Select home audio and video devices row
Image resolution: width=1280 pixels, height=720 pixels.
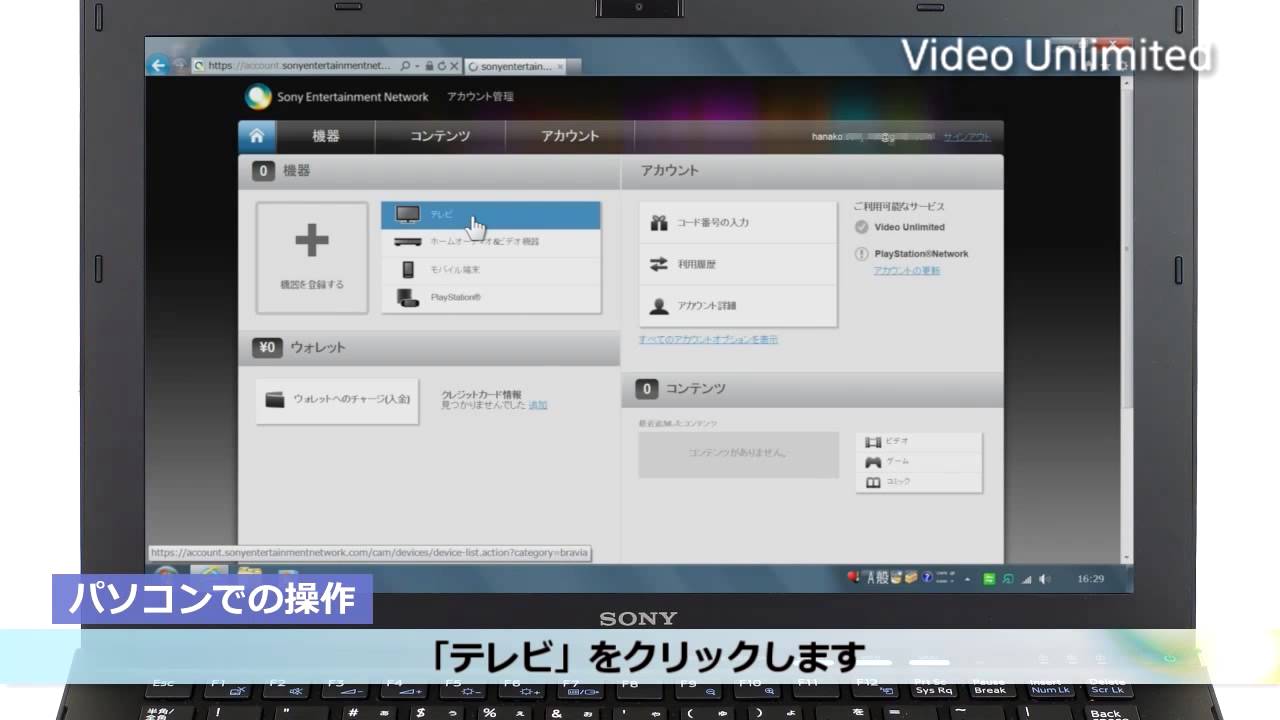click(x=491, y=242)
